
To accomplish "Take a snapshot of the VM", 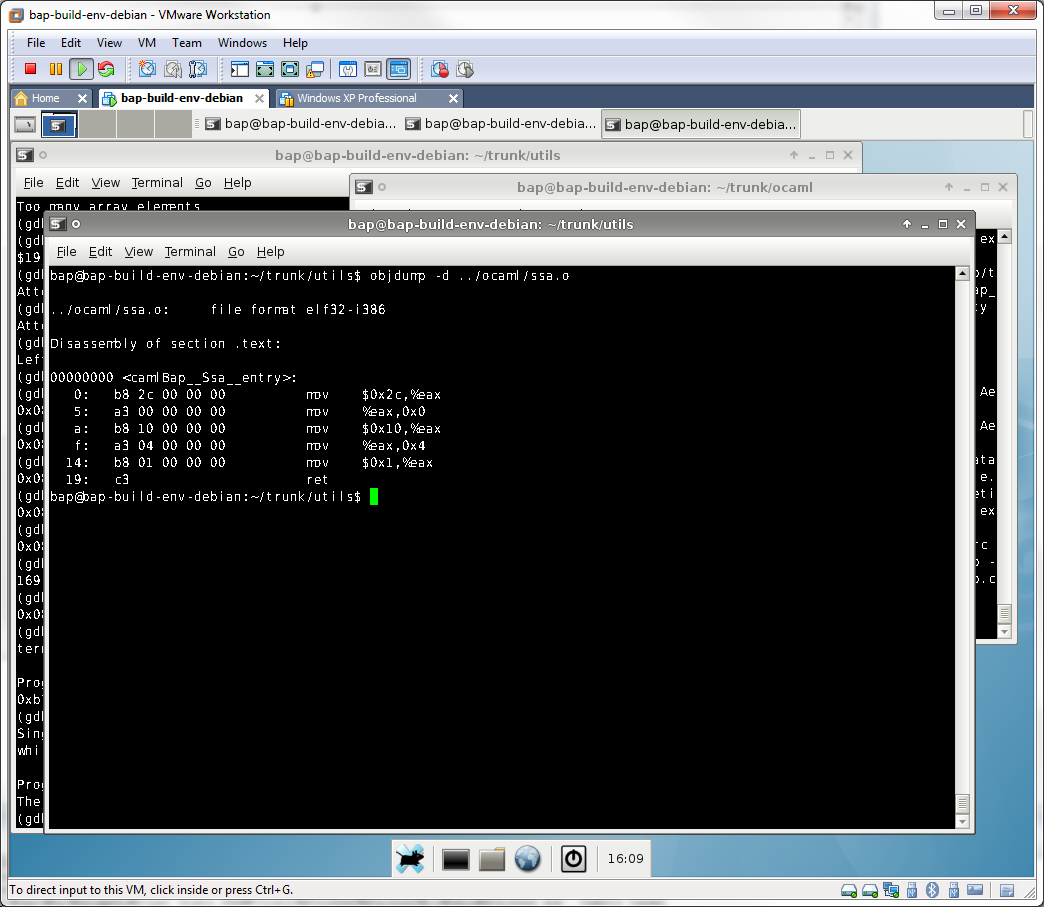I will pyautogui.click(x=147, y=69).
